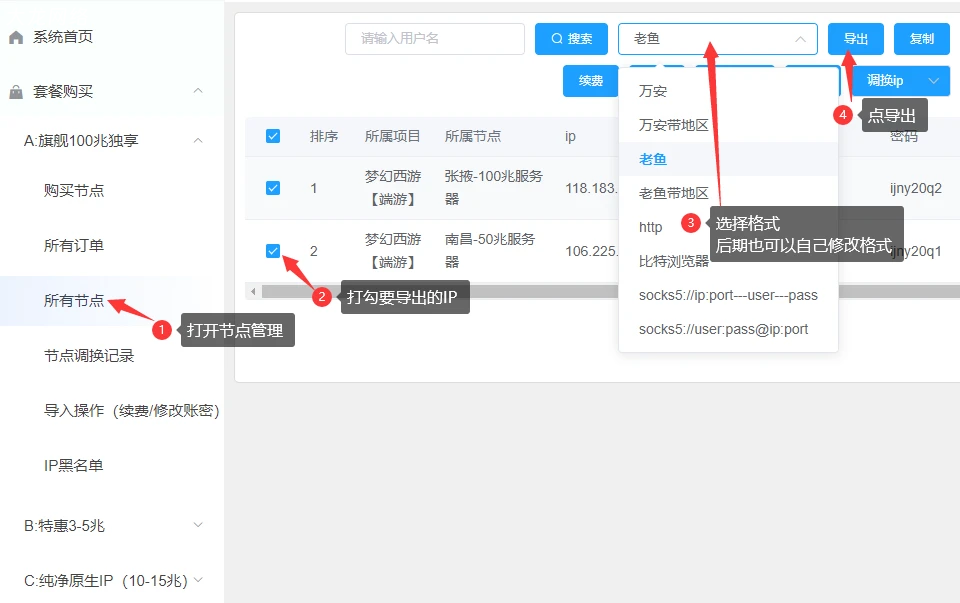960x603 pixels.
Task: Toggle the select-all checkbox in table header
Action: click(x=273, y=136)
